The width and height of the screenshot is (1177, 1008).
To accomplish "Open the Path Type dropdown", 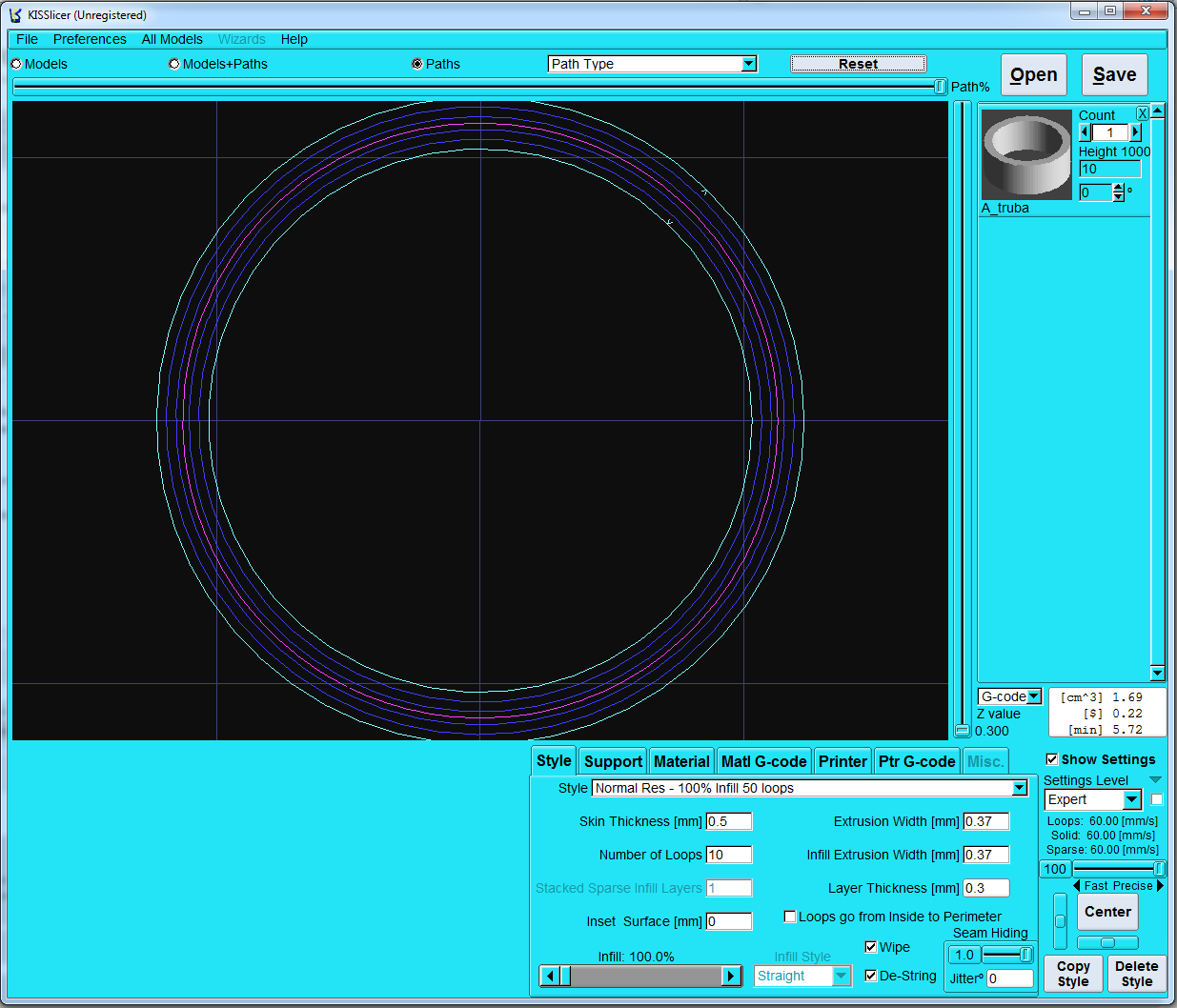I will 749,64.
